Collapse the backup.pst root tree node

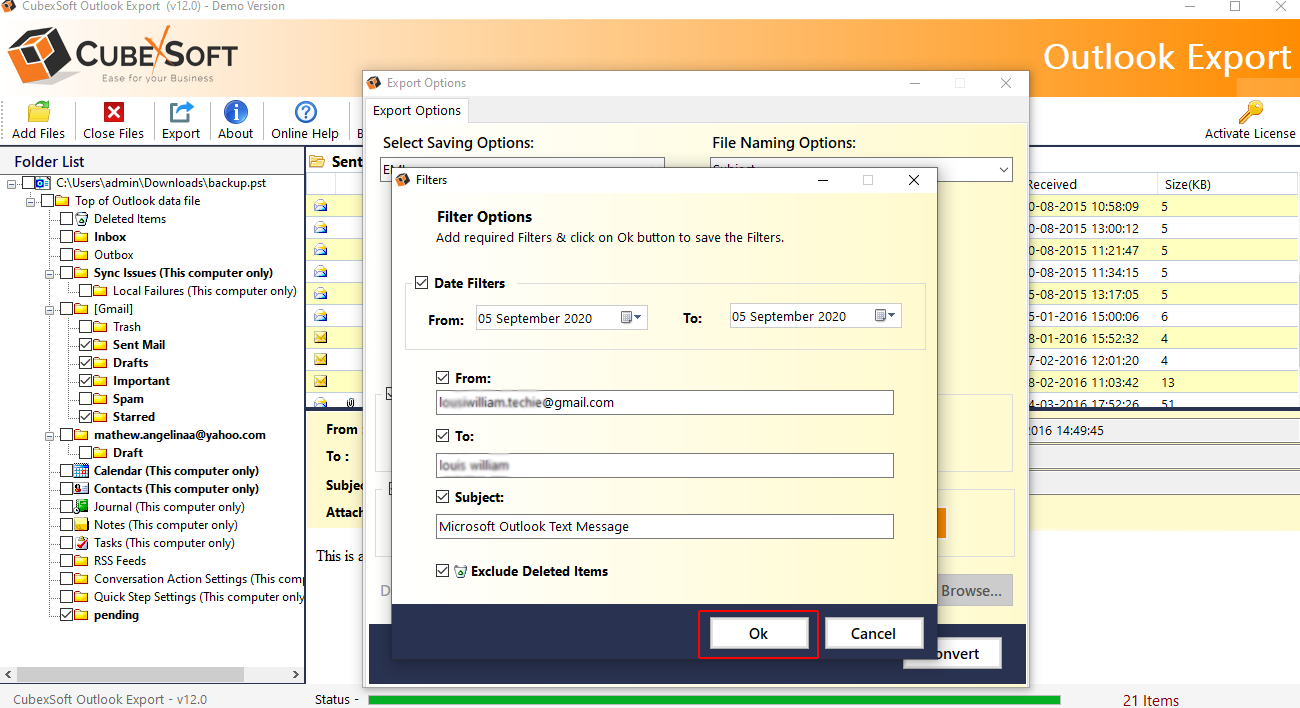click(x=13, y=183)
